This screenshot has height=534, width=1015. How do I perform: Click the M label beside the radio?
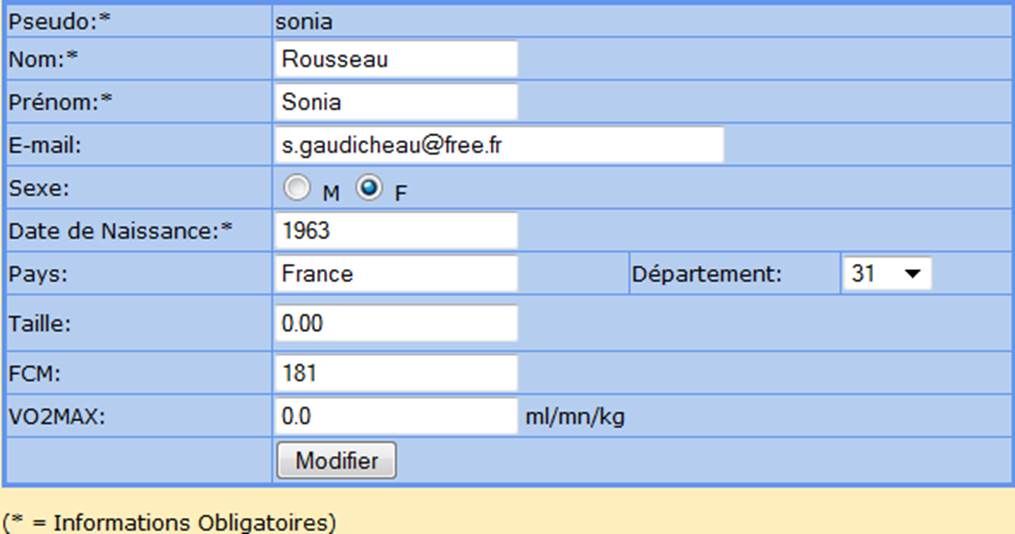331,193
